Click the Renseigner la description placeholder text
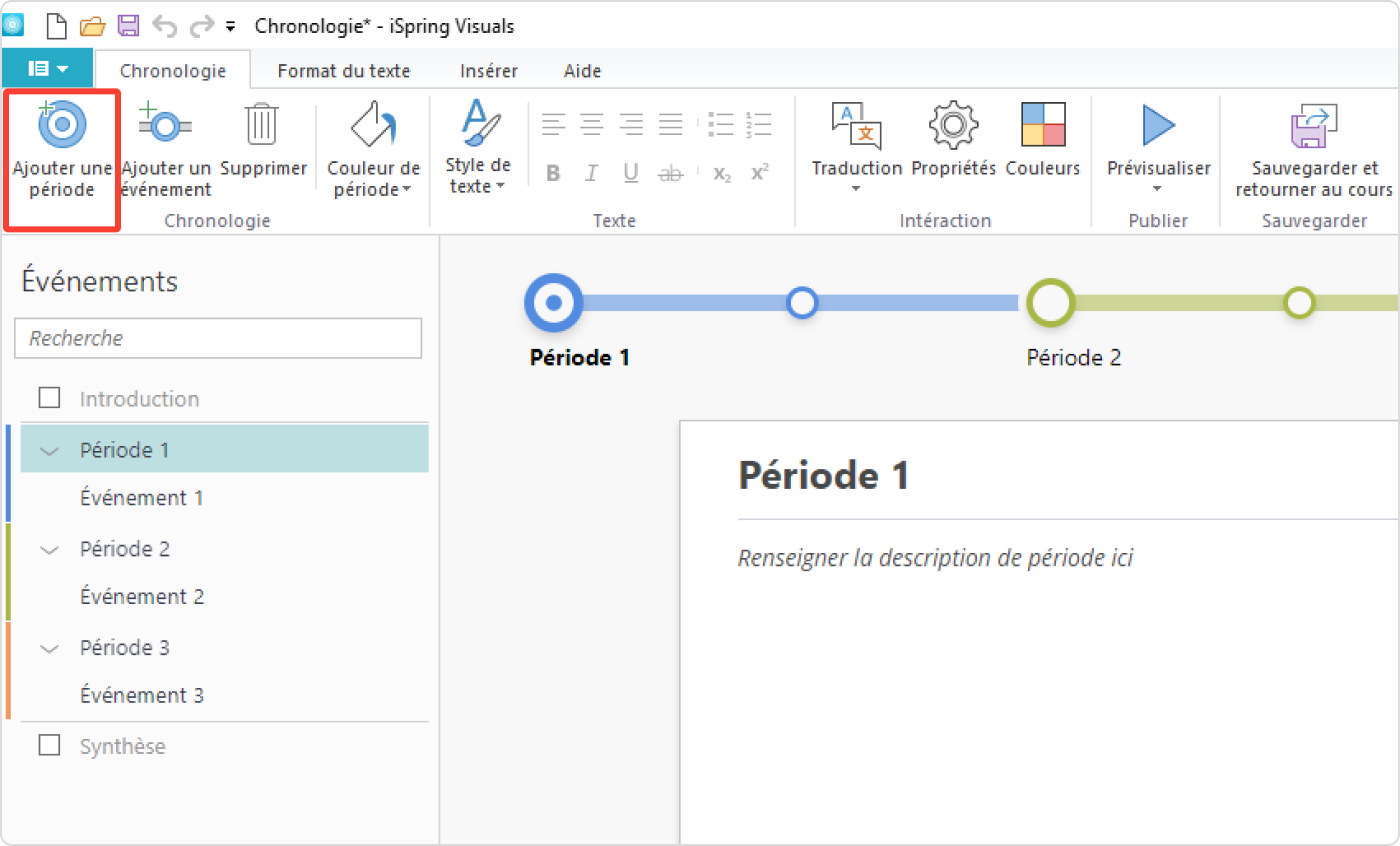 935,558
